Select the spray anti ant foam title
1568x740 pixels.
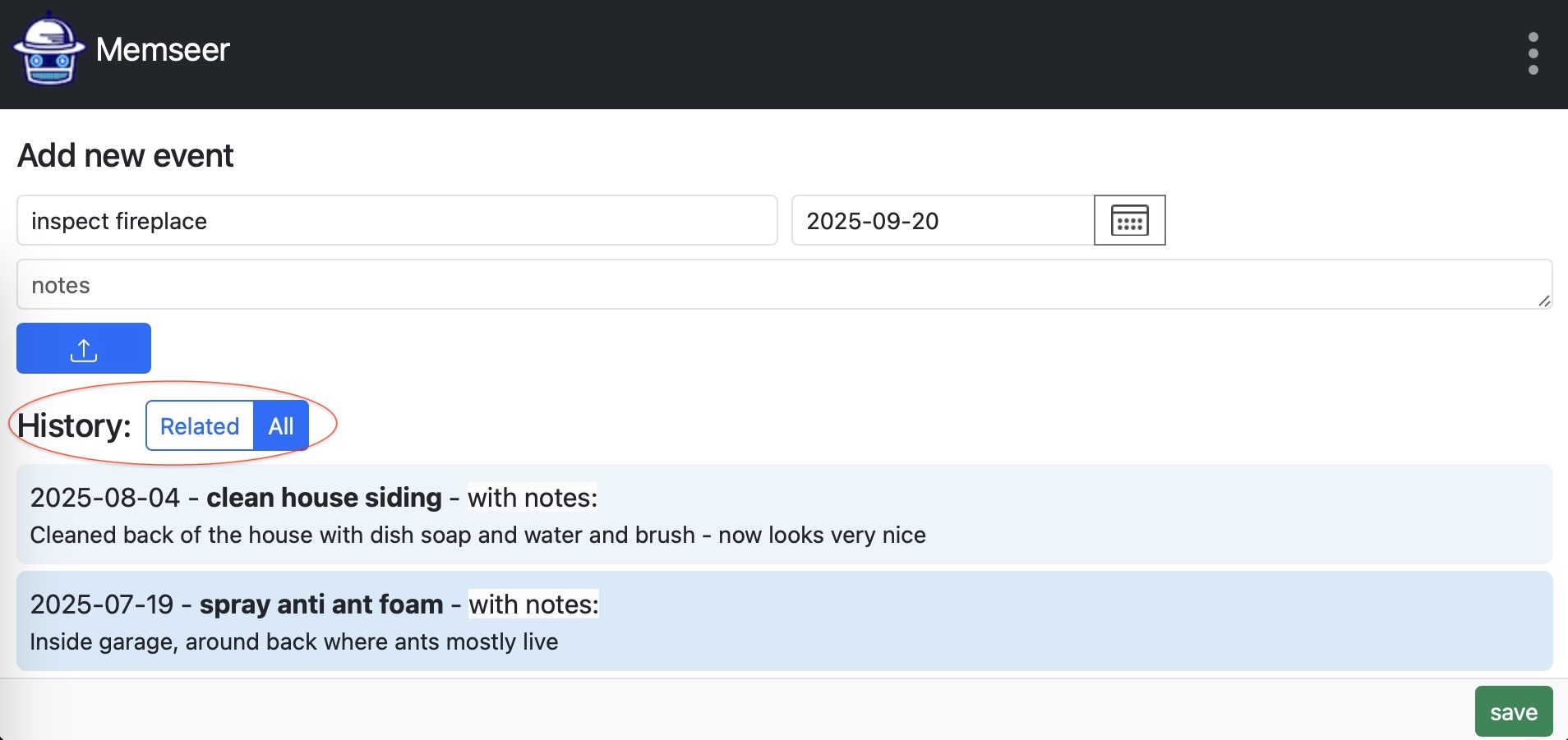(321, 604)
